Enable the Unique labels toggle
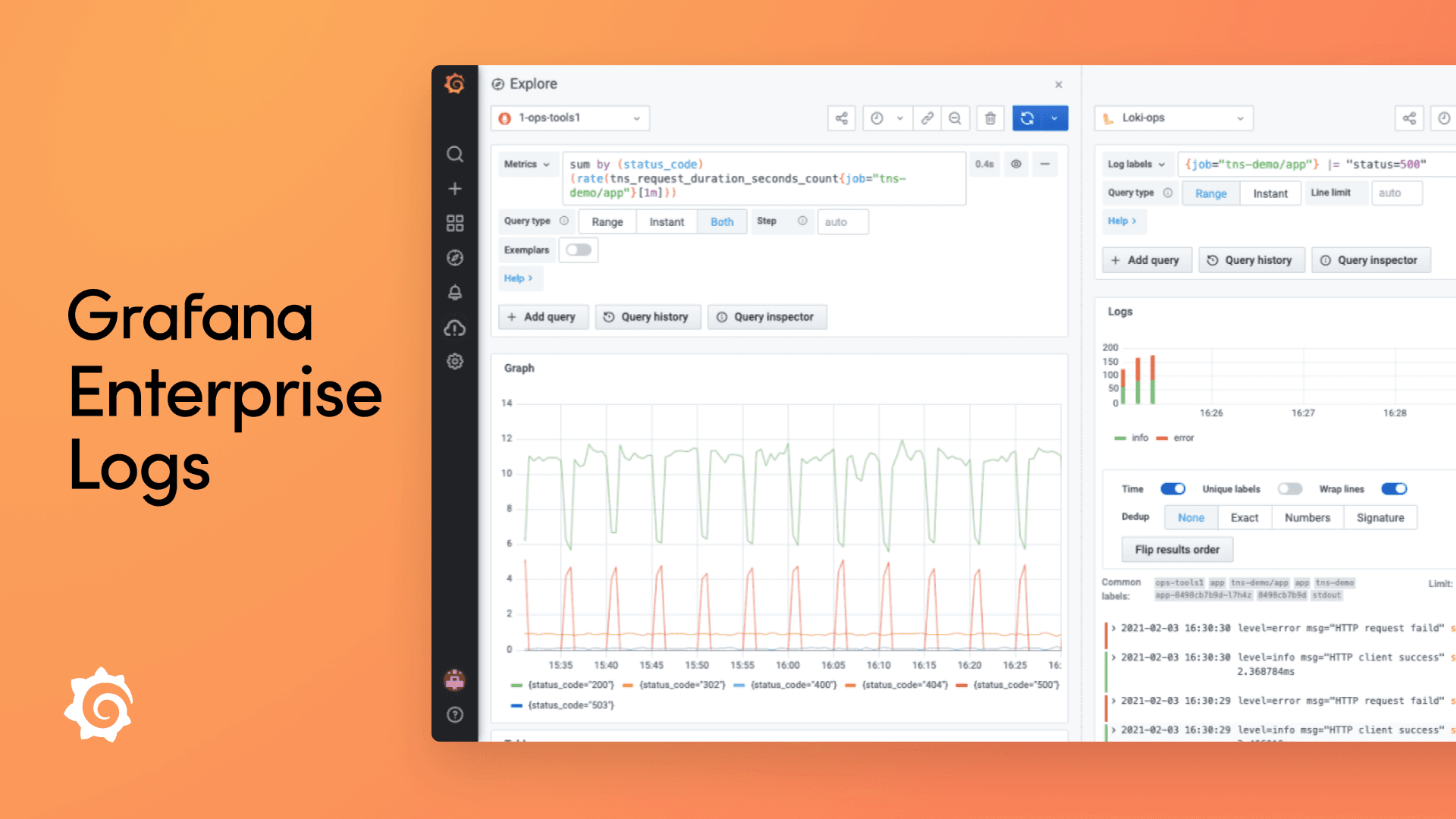This screenshot has width=1456, height=819. click(1289, 488)
